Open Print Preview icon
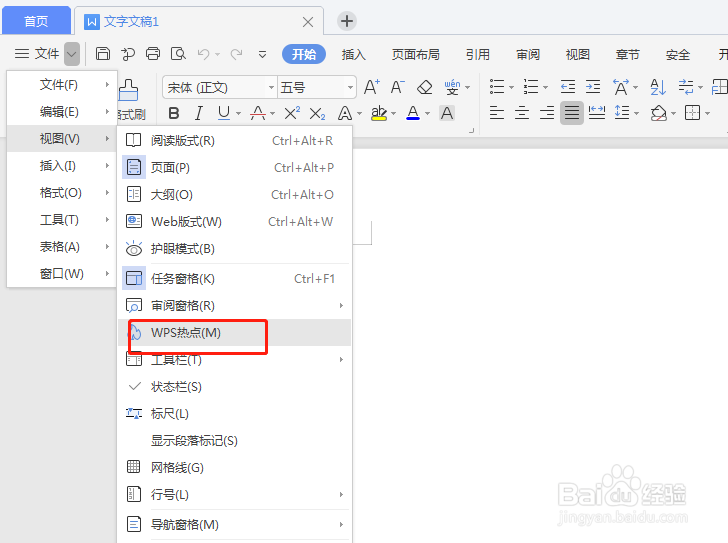Screen dimensions: 728x543 point(178,54)
